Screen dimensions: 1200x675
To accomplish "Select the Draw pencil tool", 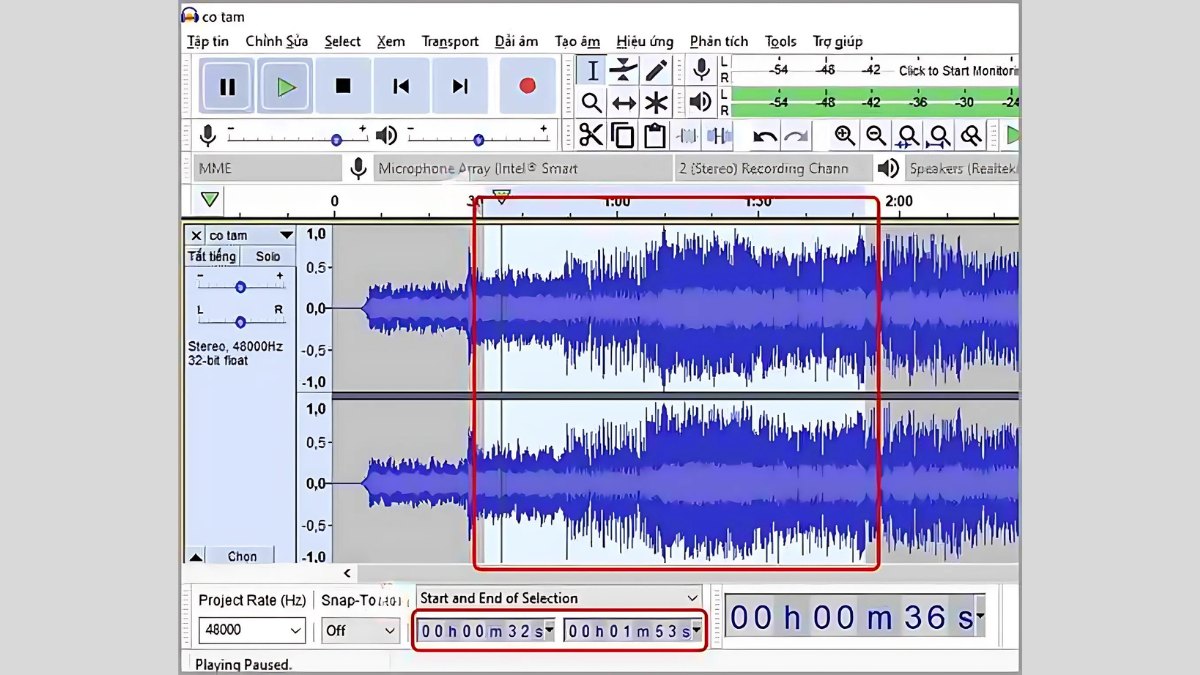I will click(656, 70).
